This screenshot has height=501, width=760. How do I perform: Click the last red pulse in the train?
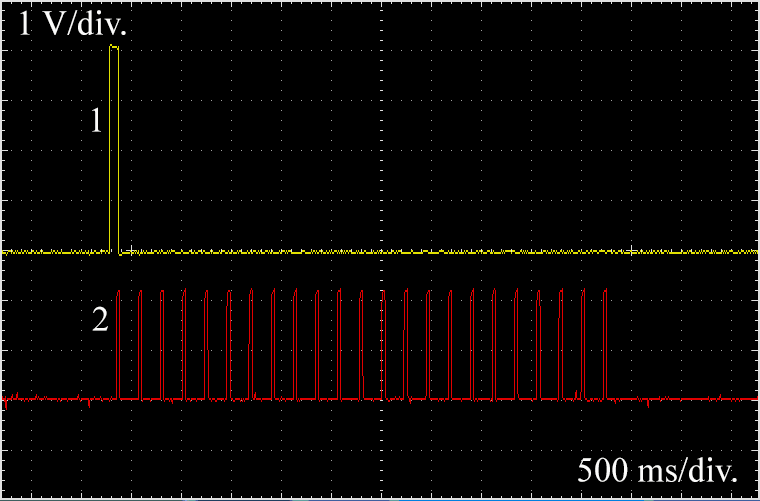click(606, 340)
